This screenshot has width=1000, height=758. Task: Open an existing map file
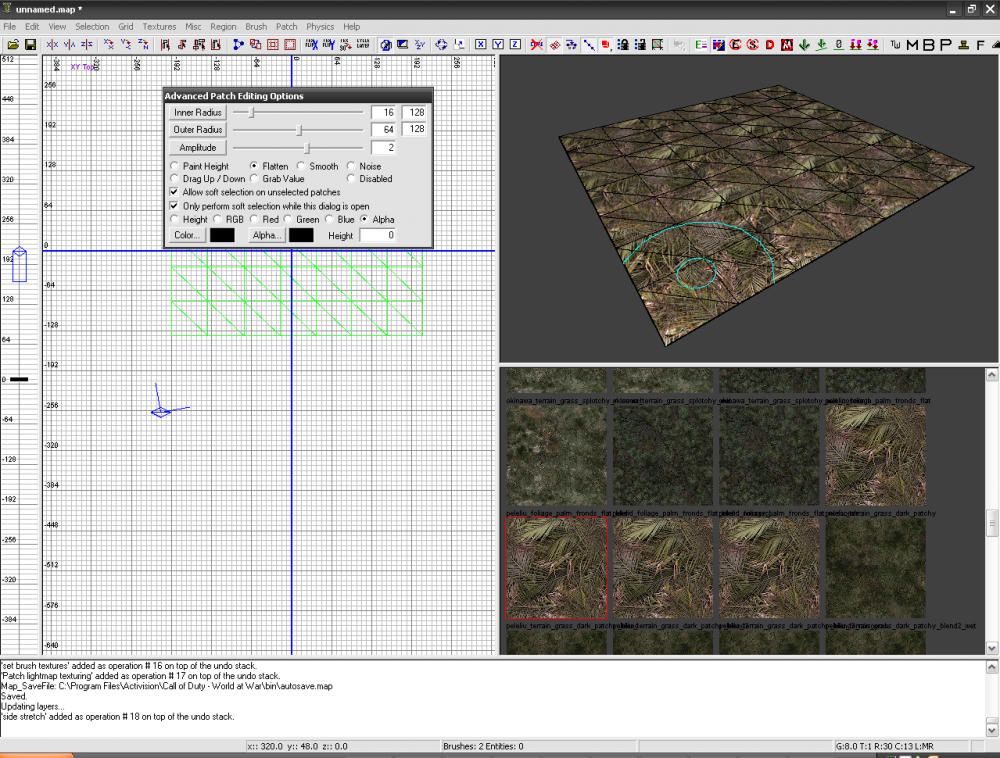click(x=14, y=45)
